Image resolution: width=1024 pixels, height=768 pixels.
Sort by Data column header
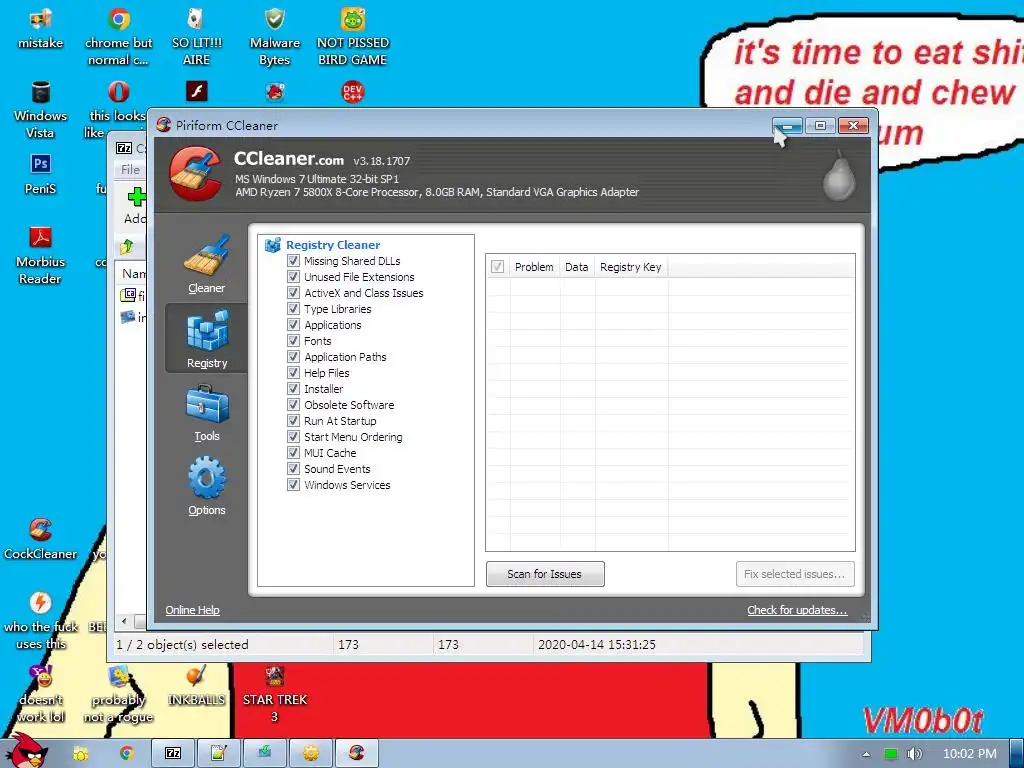[x=577, y=267]
